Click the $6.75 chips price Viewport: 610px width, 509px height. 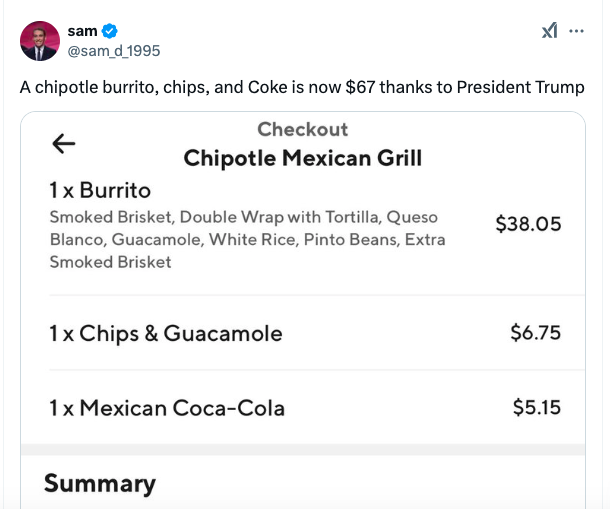click(536, 333)
